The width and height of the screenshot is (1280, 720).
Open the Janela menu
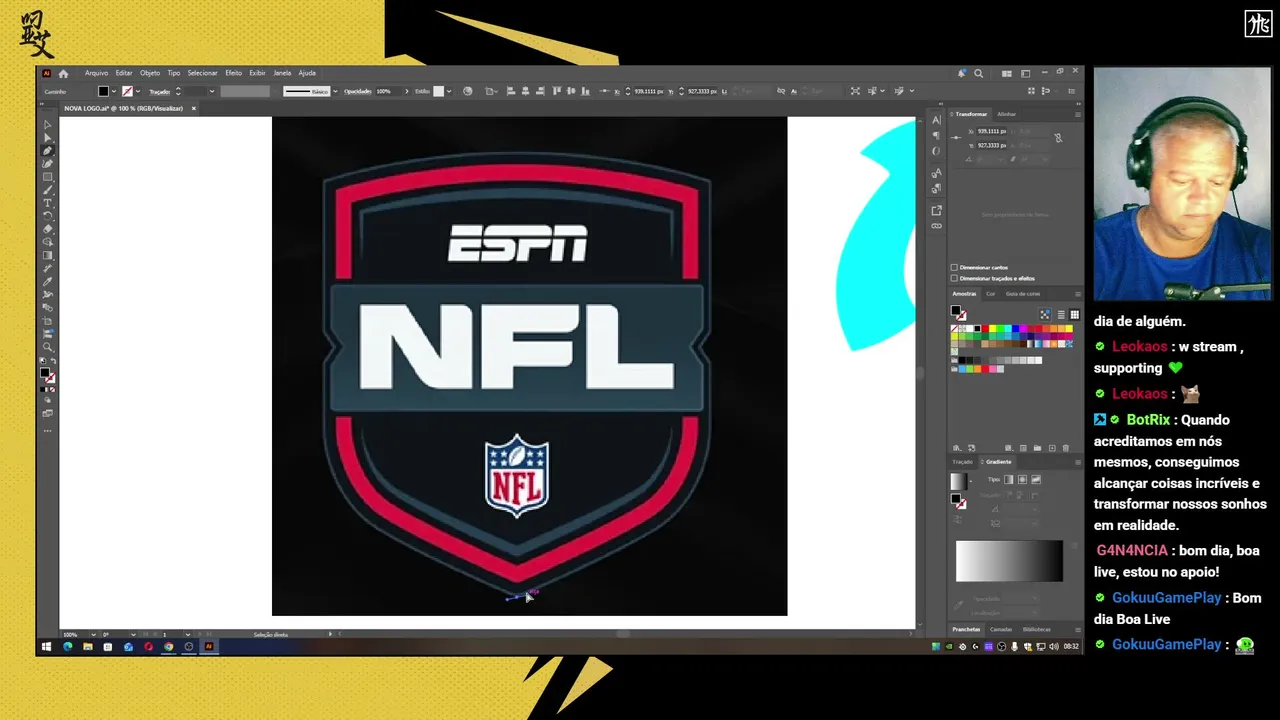(282, 73)
